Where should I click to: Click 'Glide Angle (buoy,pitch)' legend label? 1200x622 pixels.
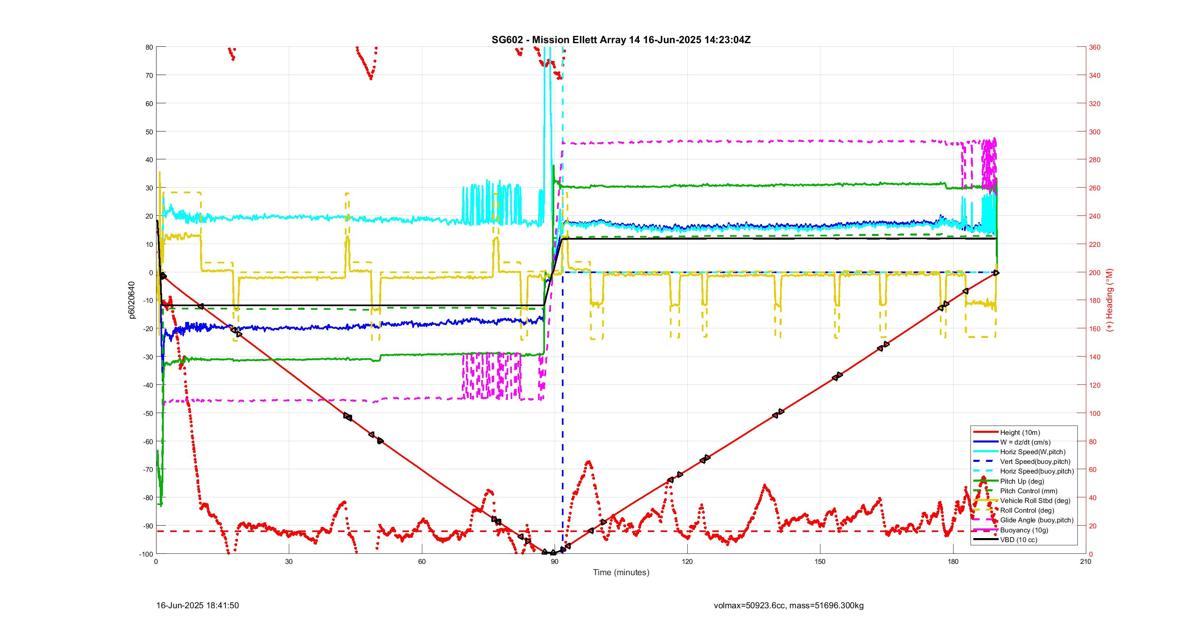coord(1037,520)
